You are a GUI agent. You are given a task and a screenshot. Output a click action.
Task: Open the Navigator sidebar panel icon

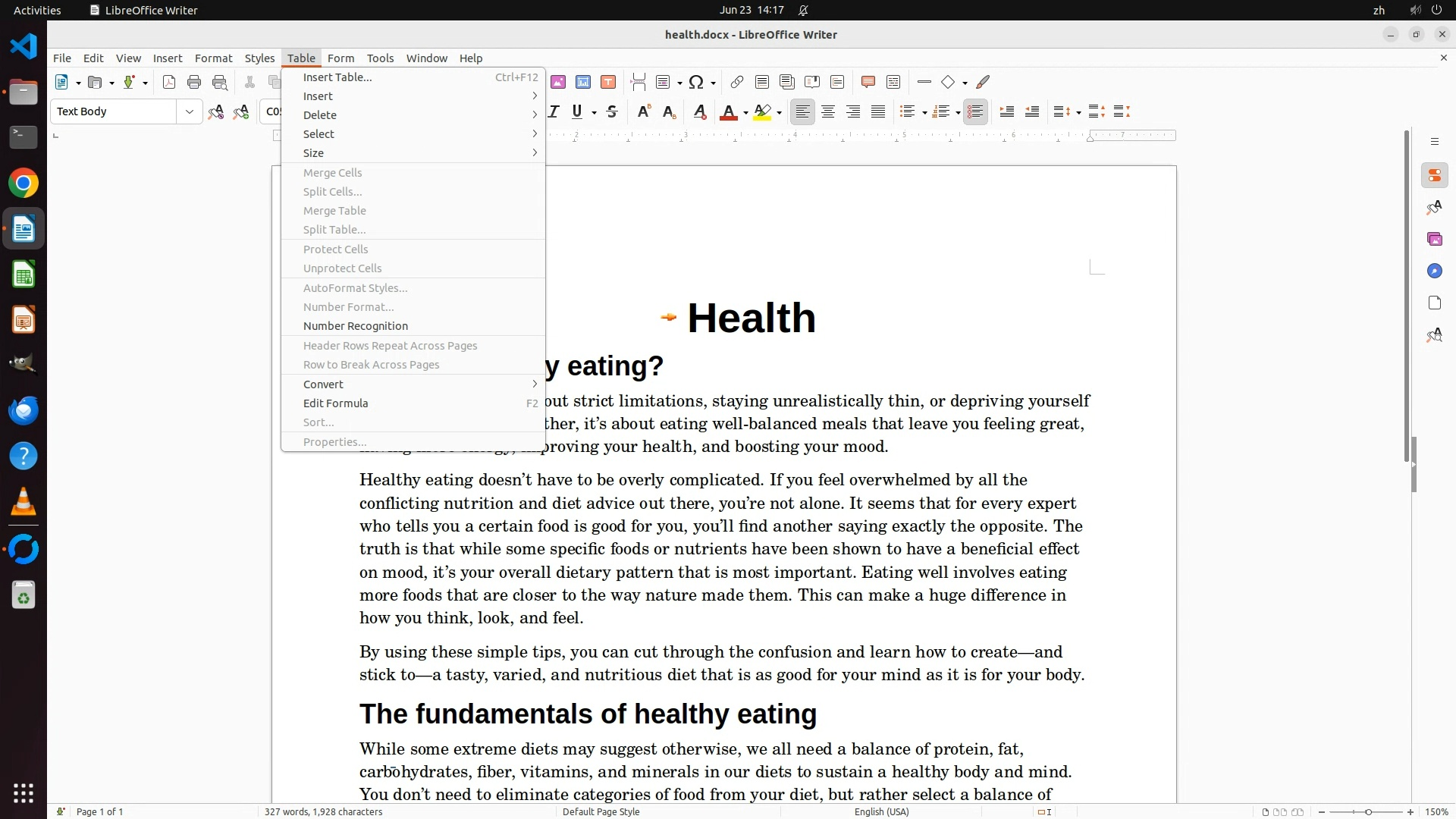(1434, 271)
